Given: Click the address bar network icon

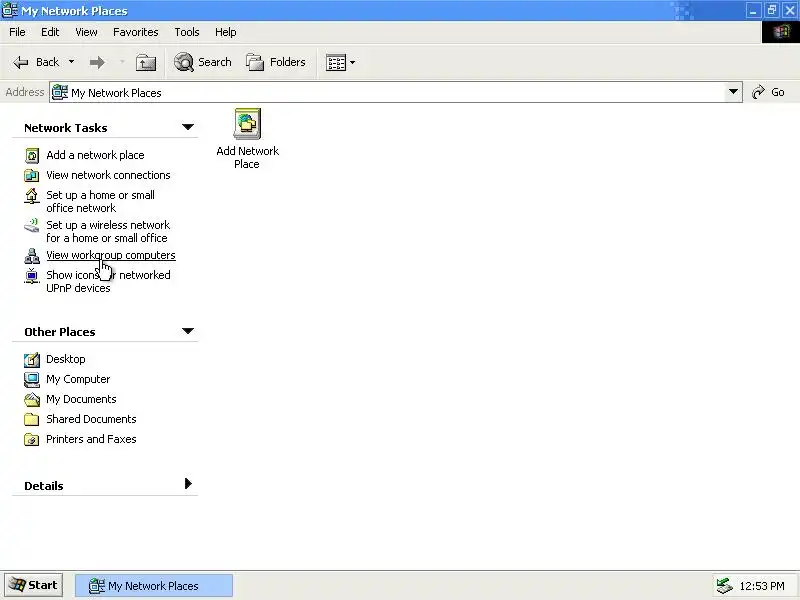Looking at the screenshot, I should (60, 92).
